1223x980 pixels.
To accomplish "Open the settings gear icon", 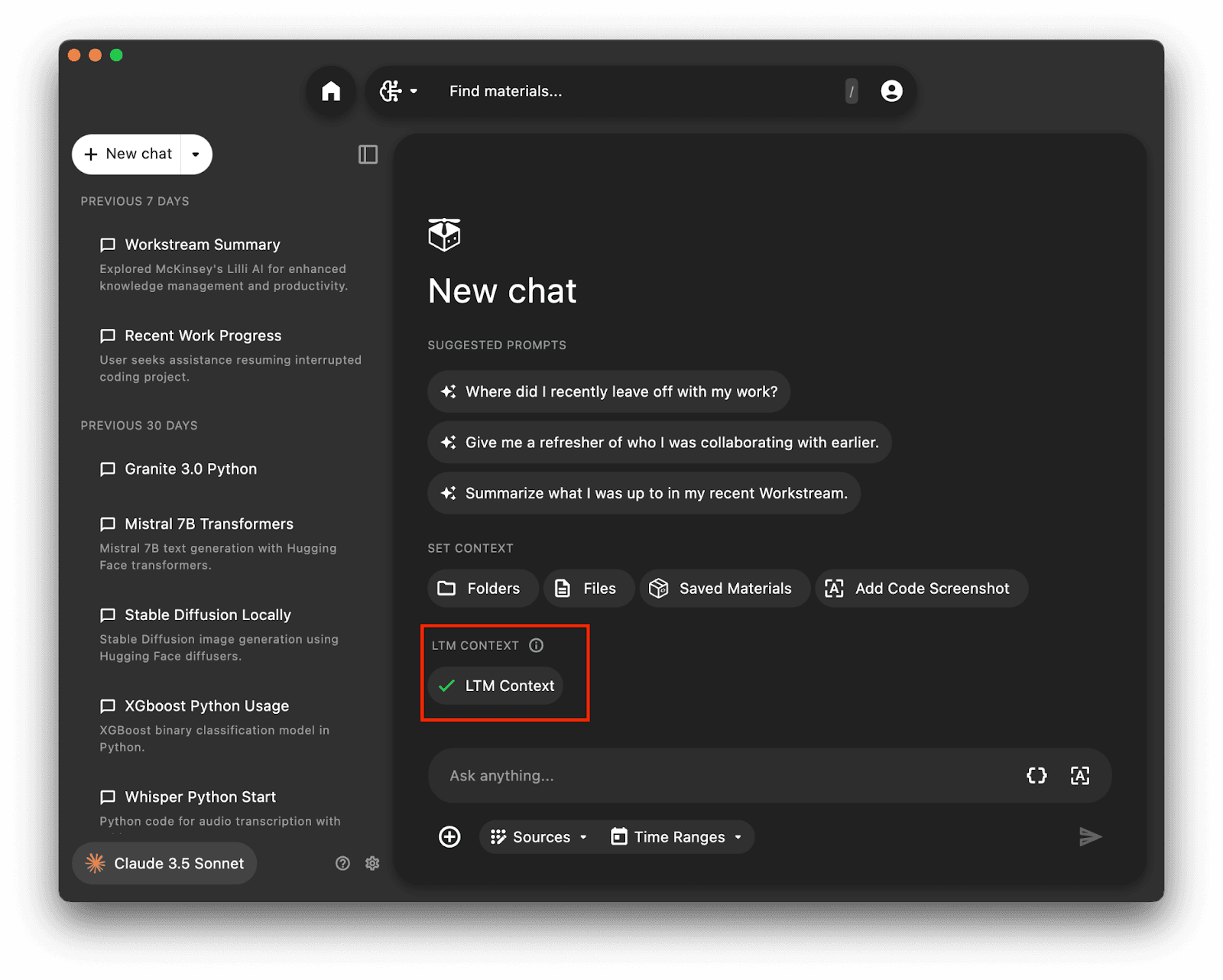I will pos(372,863).
